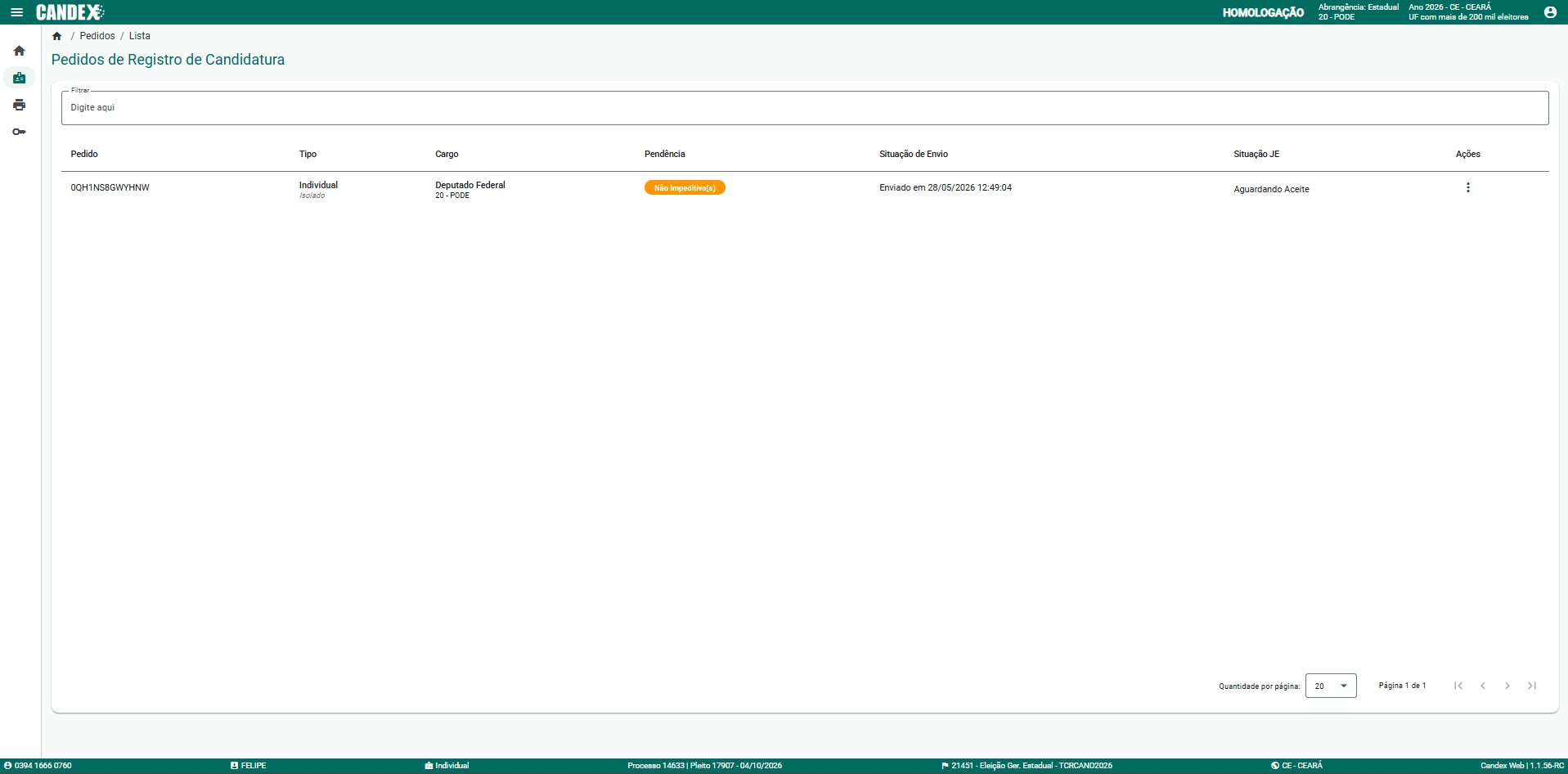This screenshot has height=774, width=1568.
Task: Click the Cargo column header
Action: (x=447, y=154)
